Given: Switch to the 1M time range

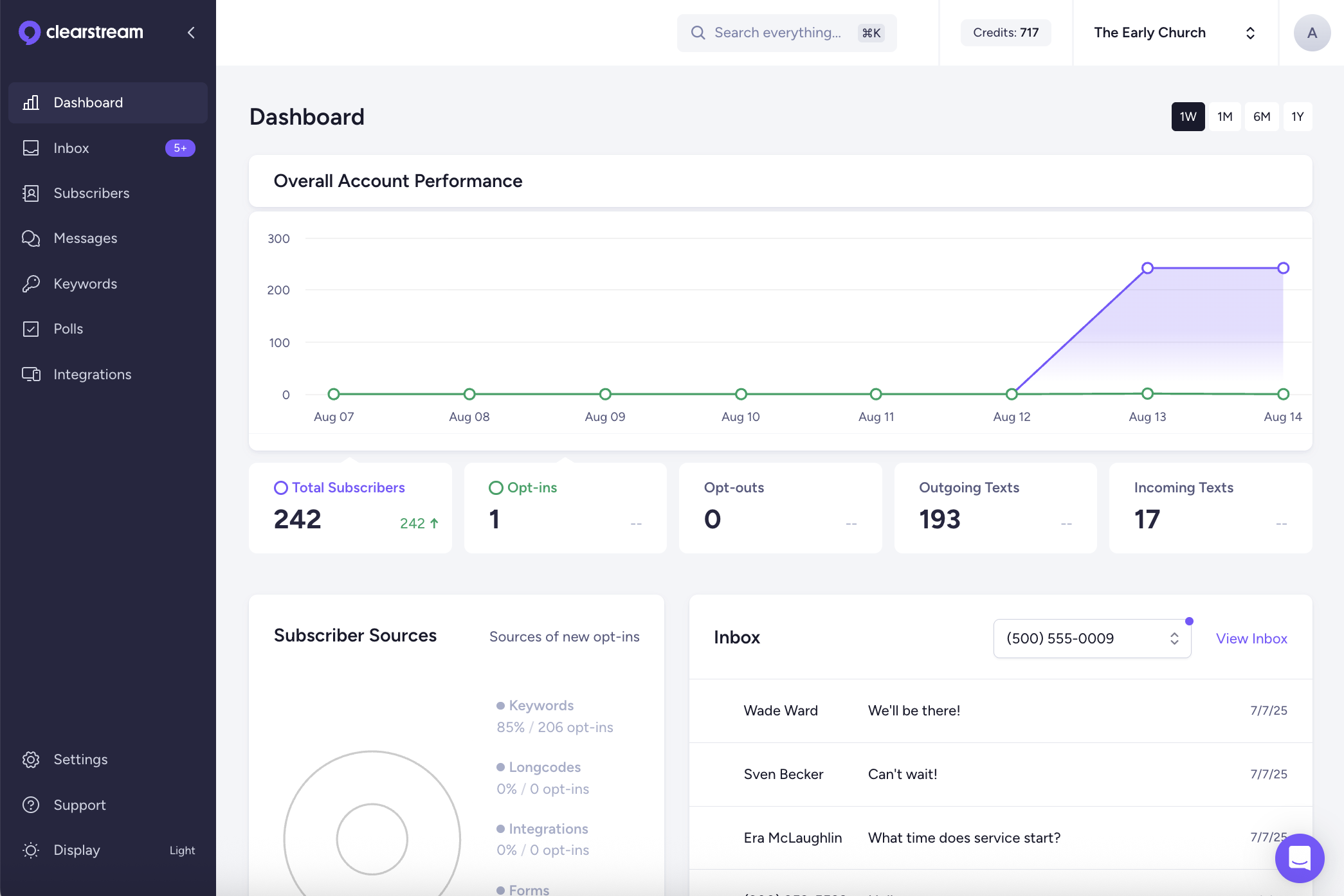Looking at the screenshot, I should click(1224, 116).
